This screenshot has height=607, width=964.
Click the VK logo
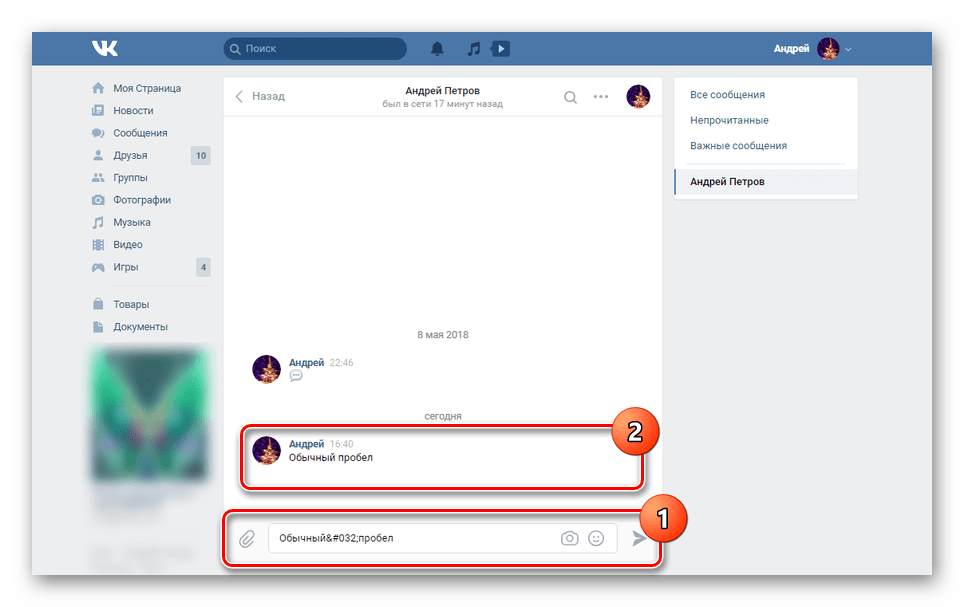click(104, 47)
